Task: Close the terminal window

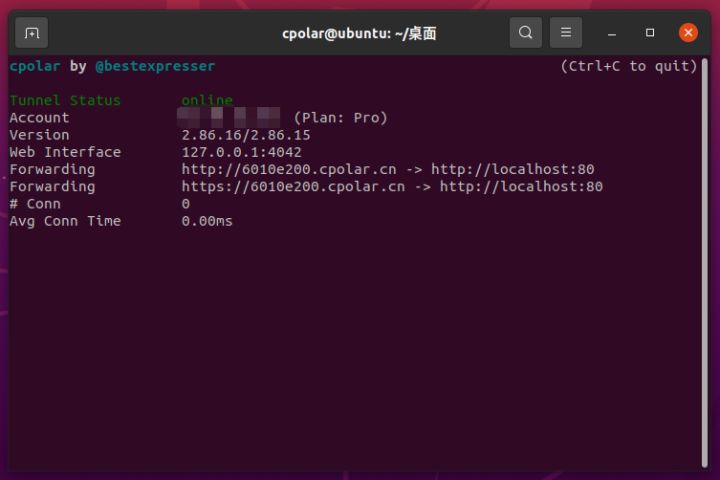Action: click(x=688, y=33)
